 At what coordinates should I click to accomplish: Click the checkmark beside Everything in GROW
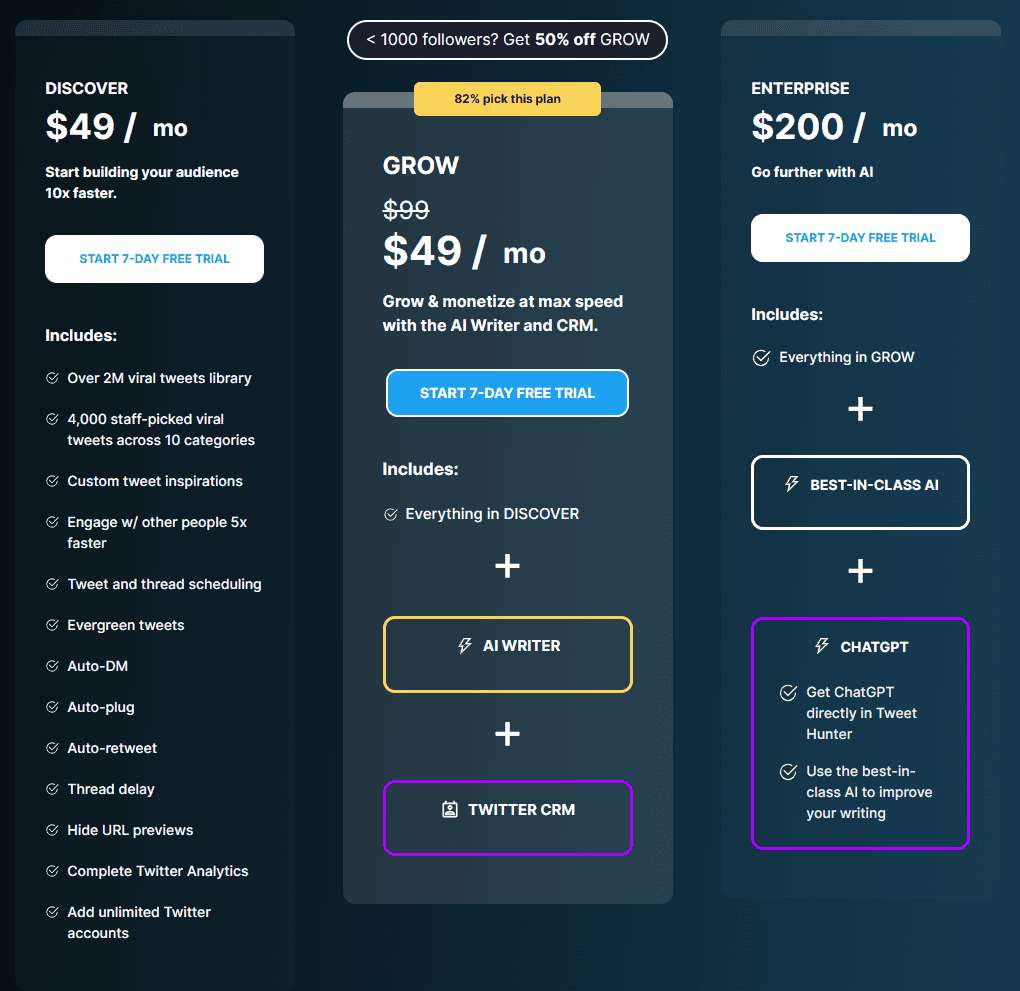(762, 357)
